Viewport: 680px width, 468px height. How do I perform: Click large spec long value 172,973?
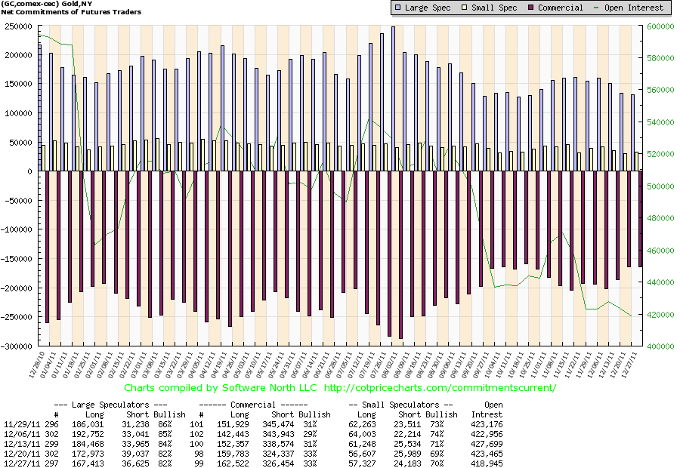point(88,454)
